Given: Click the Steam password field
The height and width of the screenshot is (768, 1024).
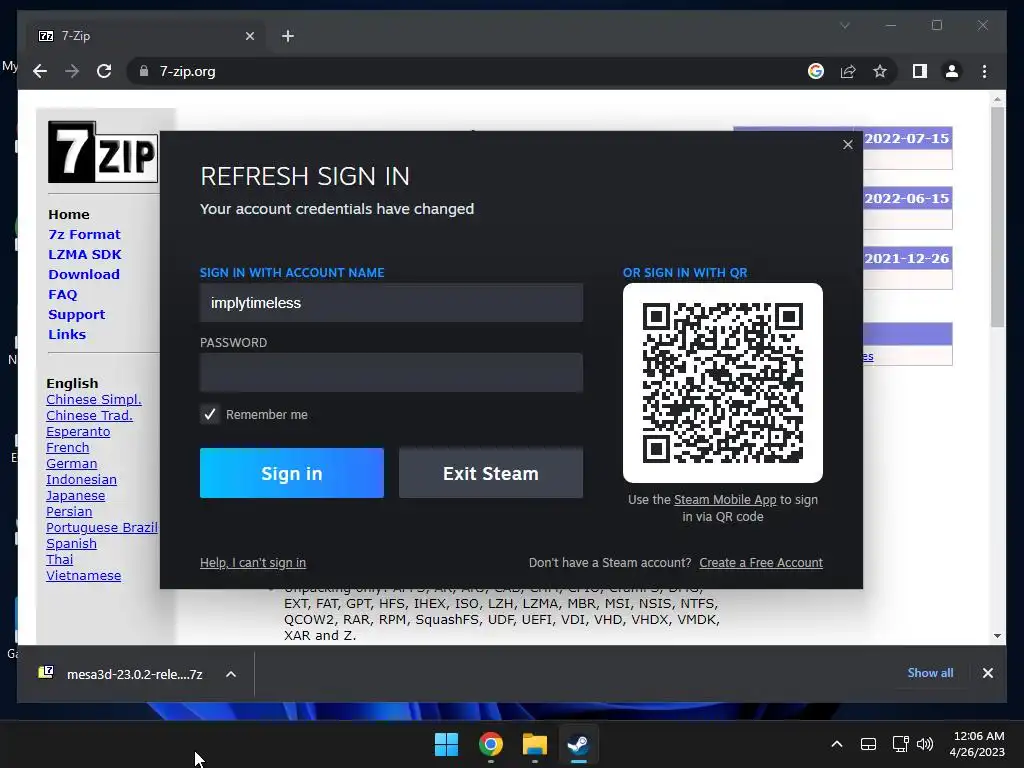Looking at the screenshot, I should 391,372.
